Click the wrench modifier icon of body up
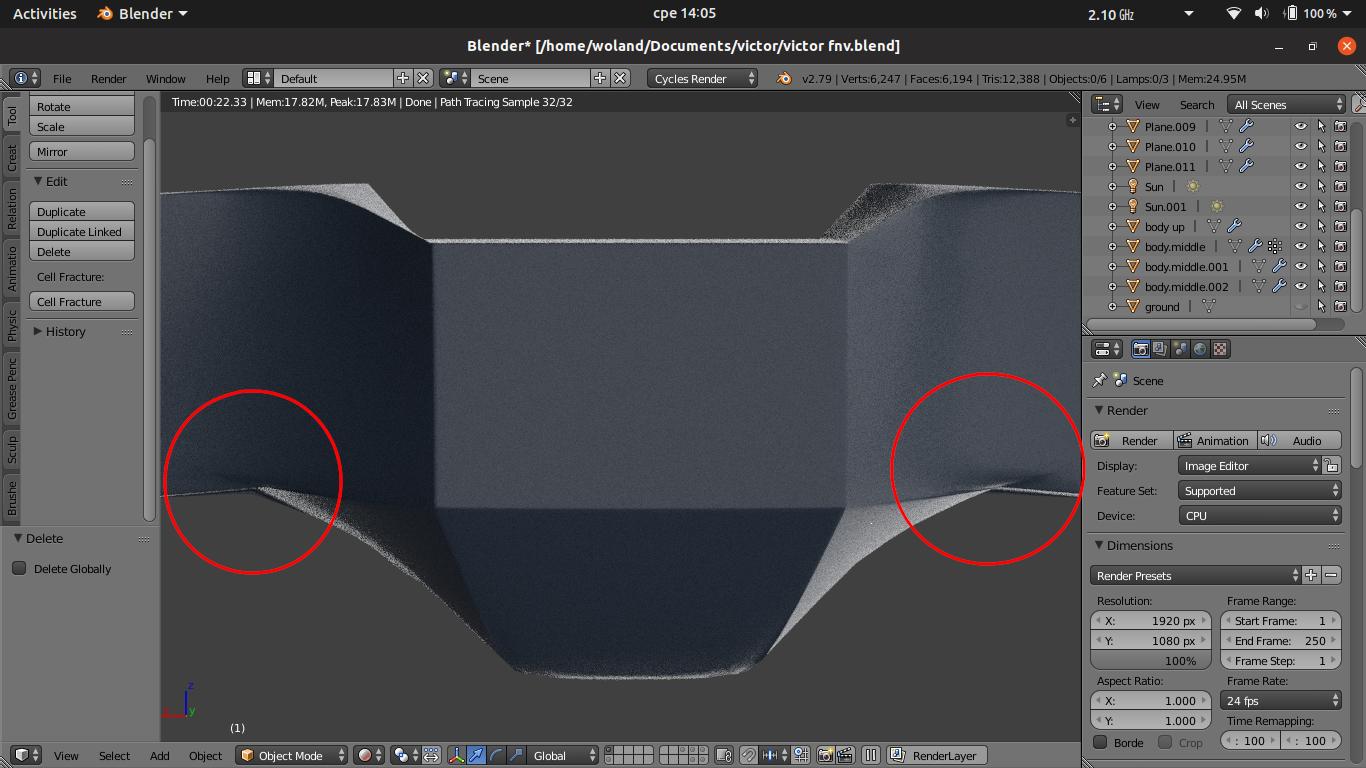The image size is (1366, 768). 1234,227
